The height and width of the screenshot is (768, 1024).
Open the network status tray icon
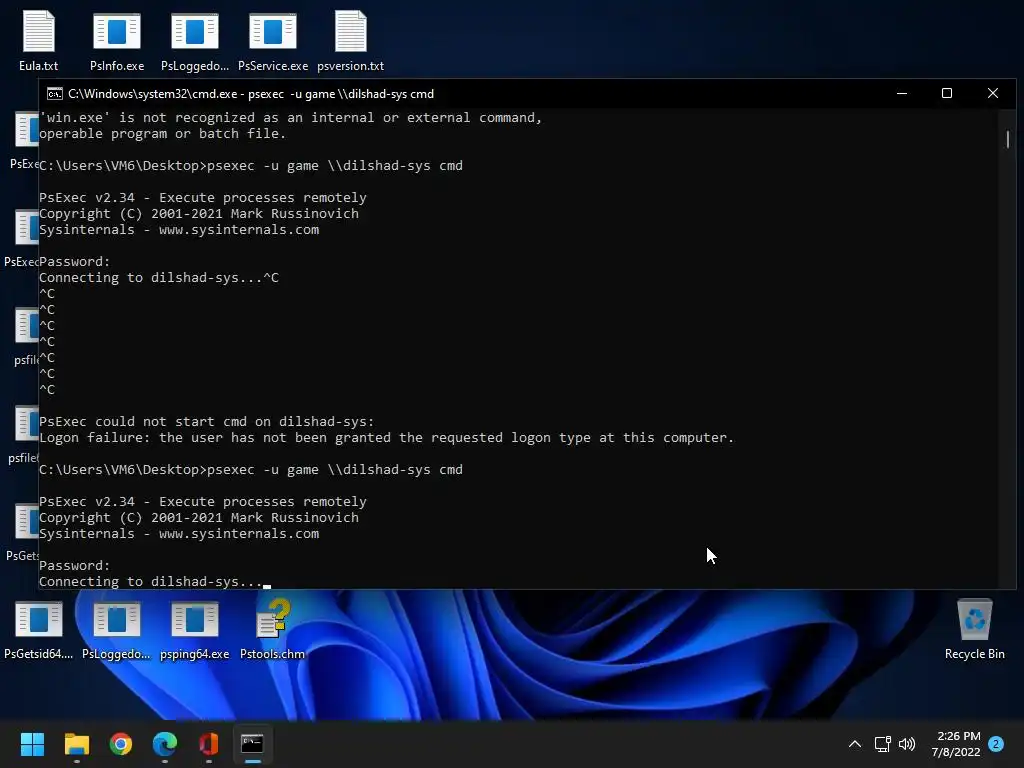(x=883, y=744)
